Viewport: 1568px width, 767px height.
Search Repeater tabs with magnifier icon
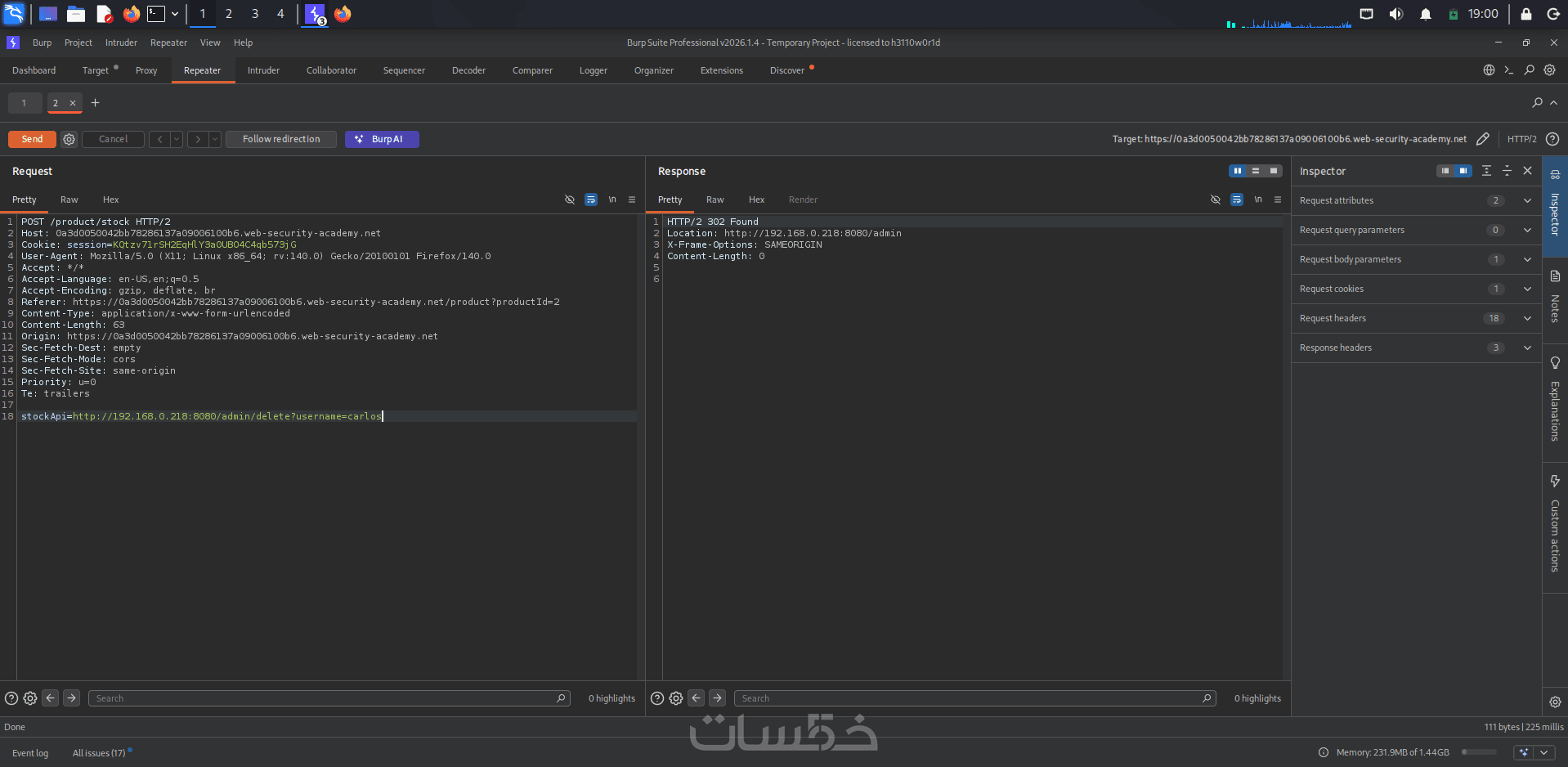[1537, 103]
